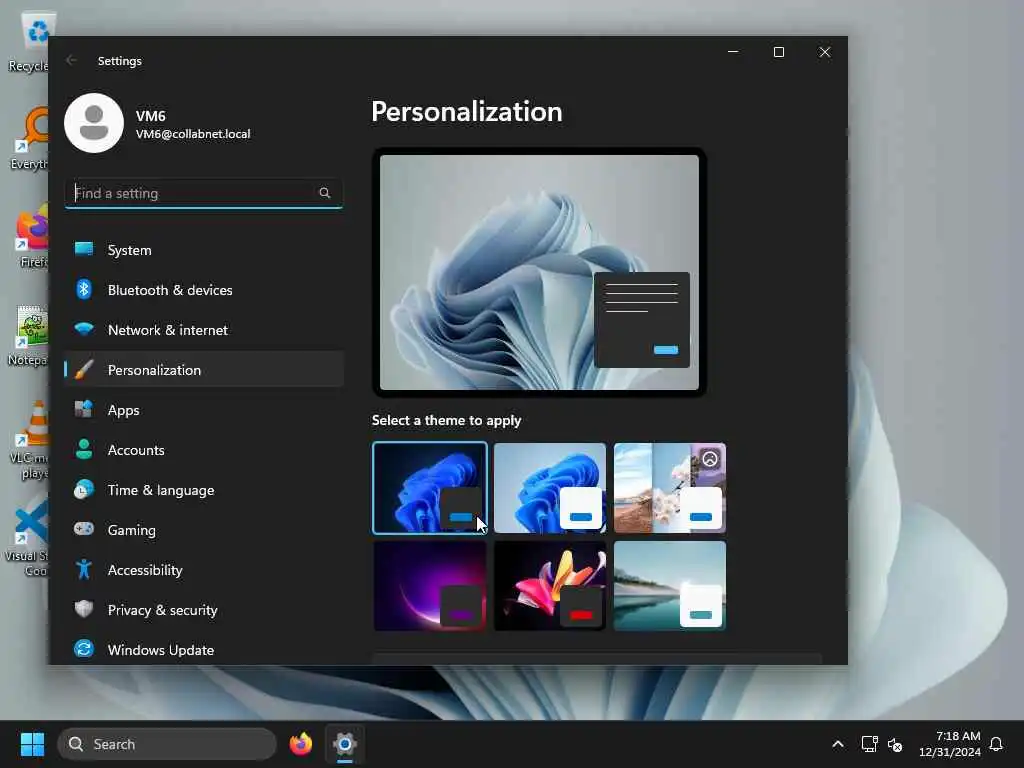1024x768 pixels.
Task: Open the Gaming controller icon
Action: pyautogui.click(x=84, y=529)
